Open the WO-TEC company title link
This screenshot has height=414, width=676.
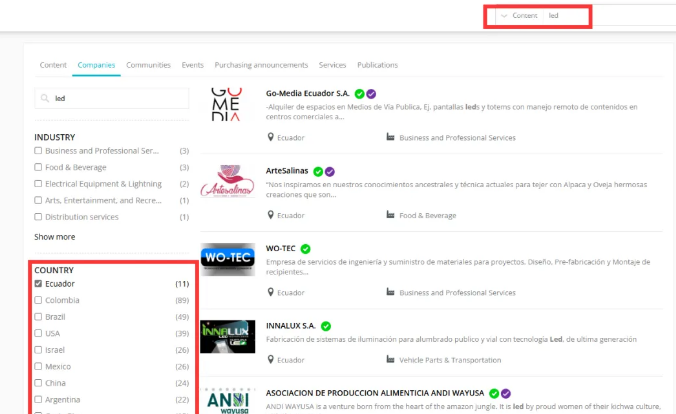click(x=280, y=248)
